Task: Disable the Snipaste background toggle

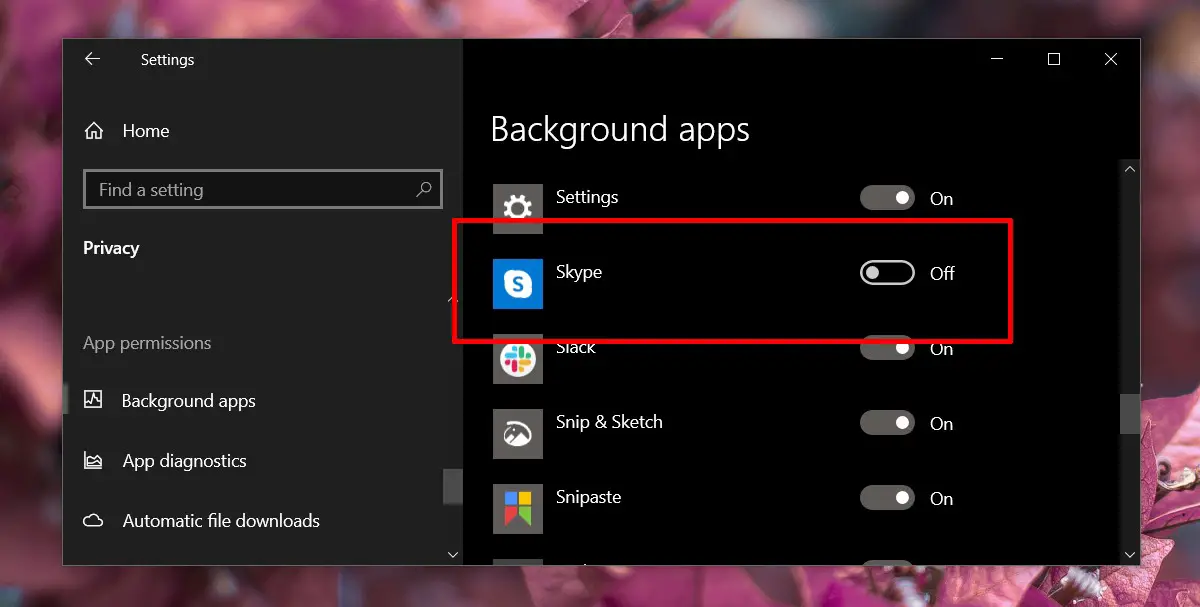Action: [887, 498]
